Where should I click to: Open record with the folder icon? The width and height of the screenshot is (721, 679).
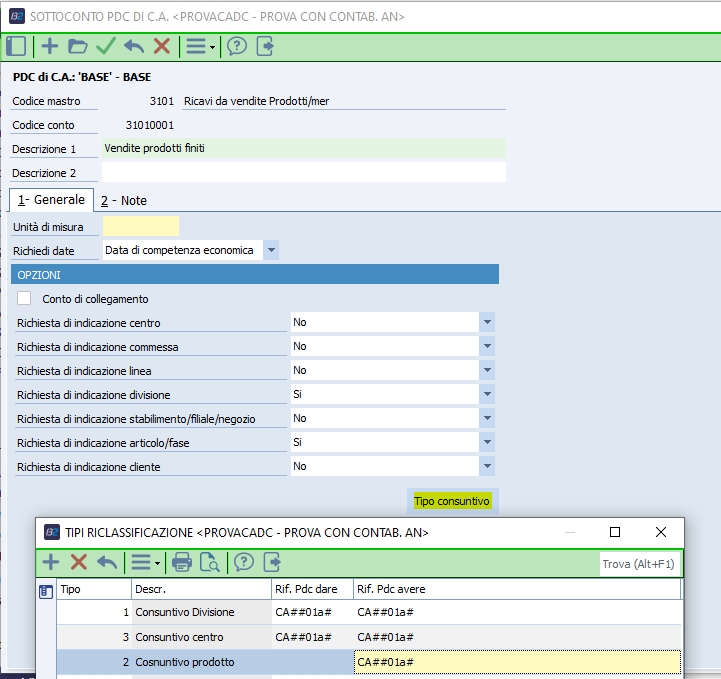77,46
